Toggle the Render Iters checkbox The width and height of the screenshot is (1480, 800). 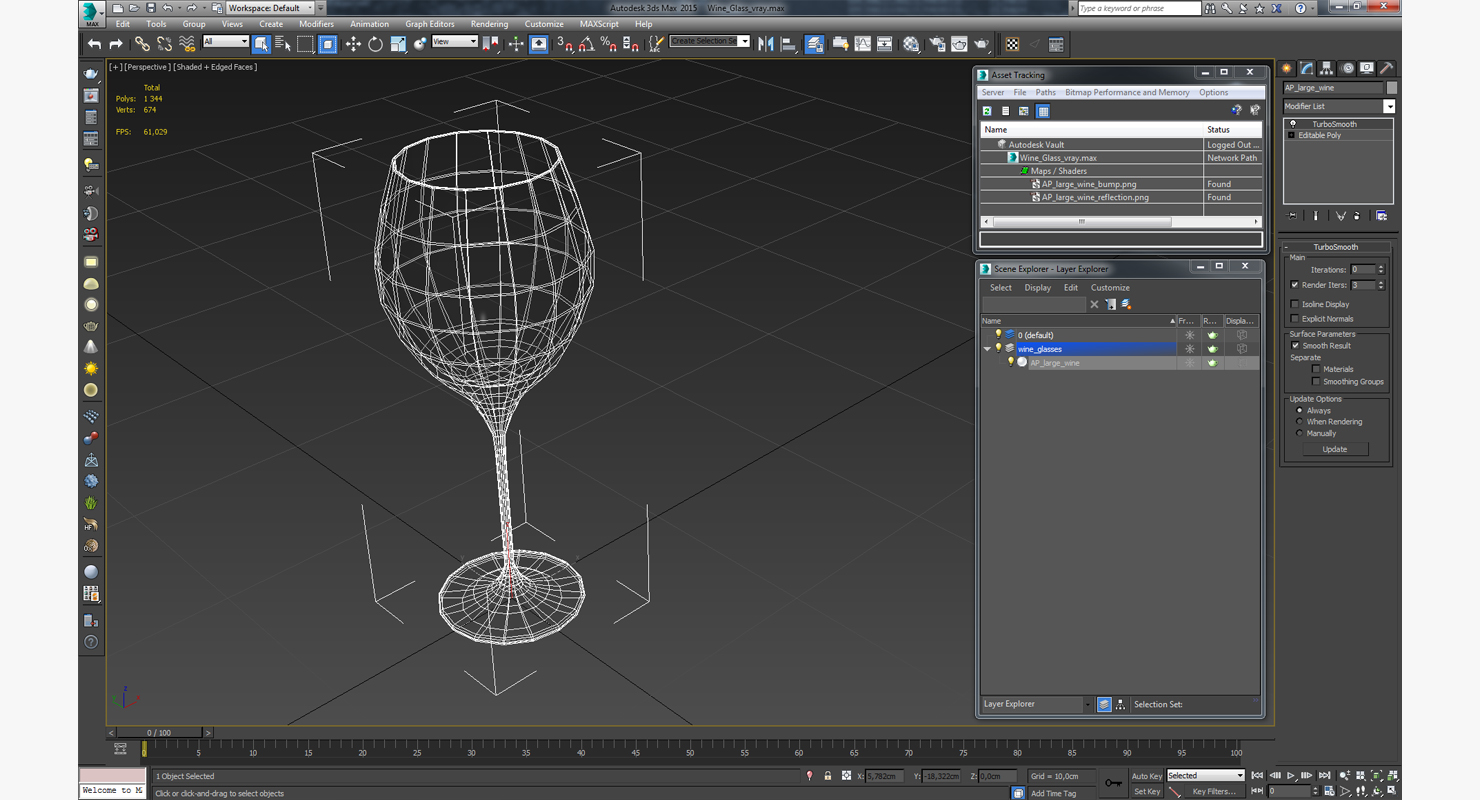[x=1295, y=285]
